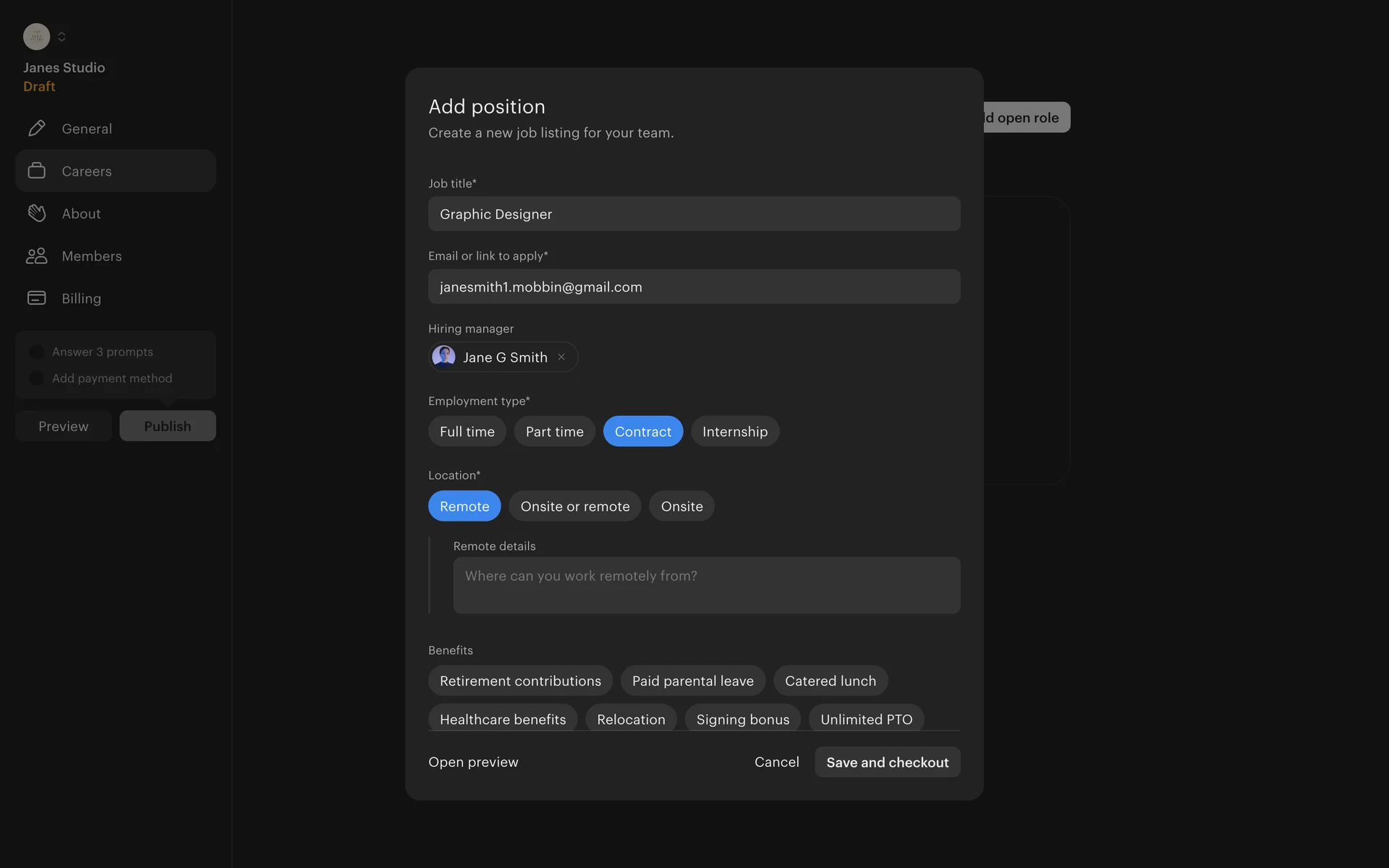The width and height of the screenshot is (1389, 868).
Task: Check the Answer 3 prompts item
Action: 36,352
